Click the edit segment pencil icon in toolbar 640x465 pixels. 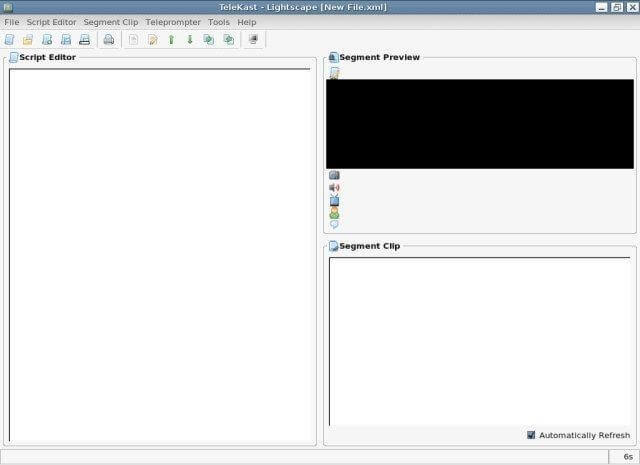point(153,40)
